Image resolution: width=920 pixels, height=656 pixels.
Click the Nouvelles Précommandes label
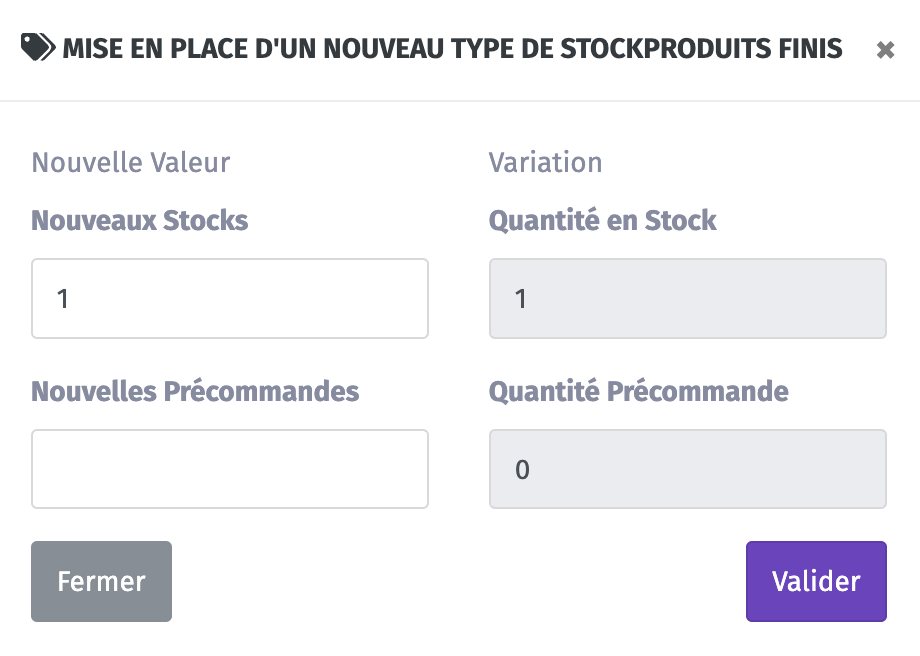195,391
